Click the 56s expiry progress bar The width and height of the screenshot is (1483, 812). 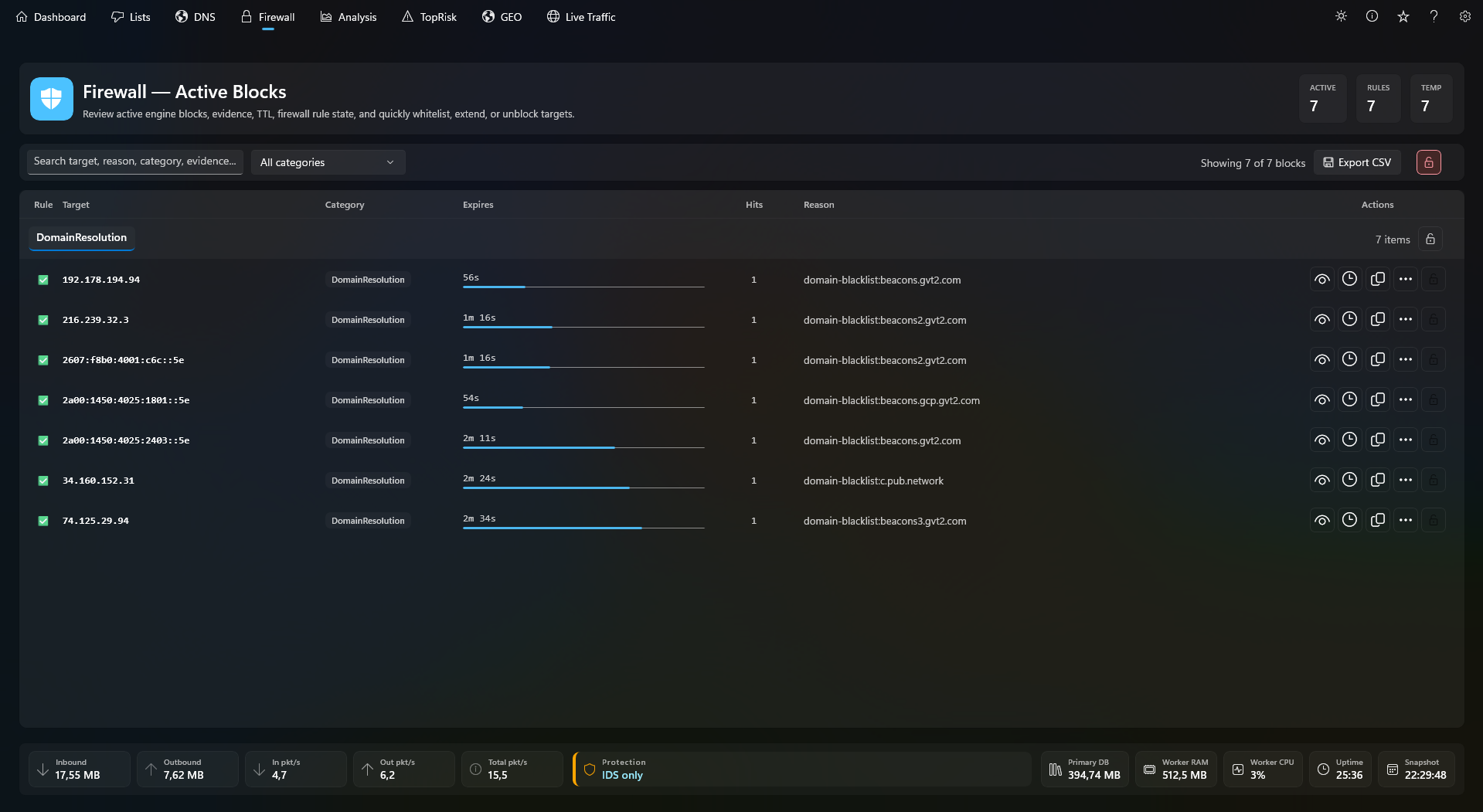[583, 287]
